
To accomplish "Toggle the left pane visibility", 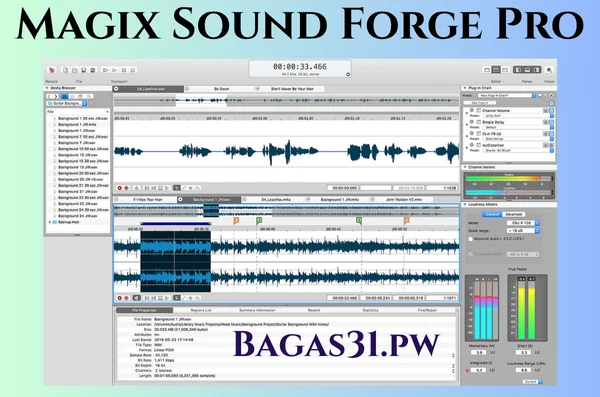I will click(x=518, y=70).
